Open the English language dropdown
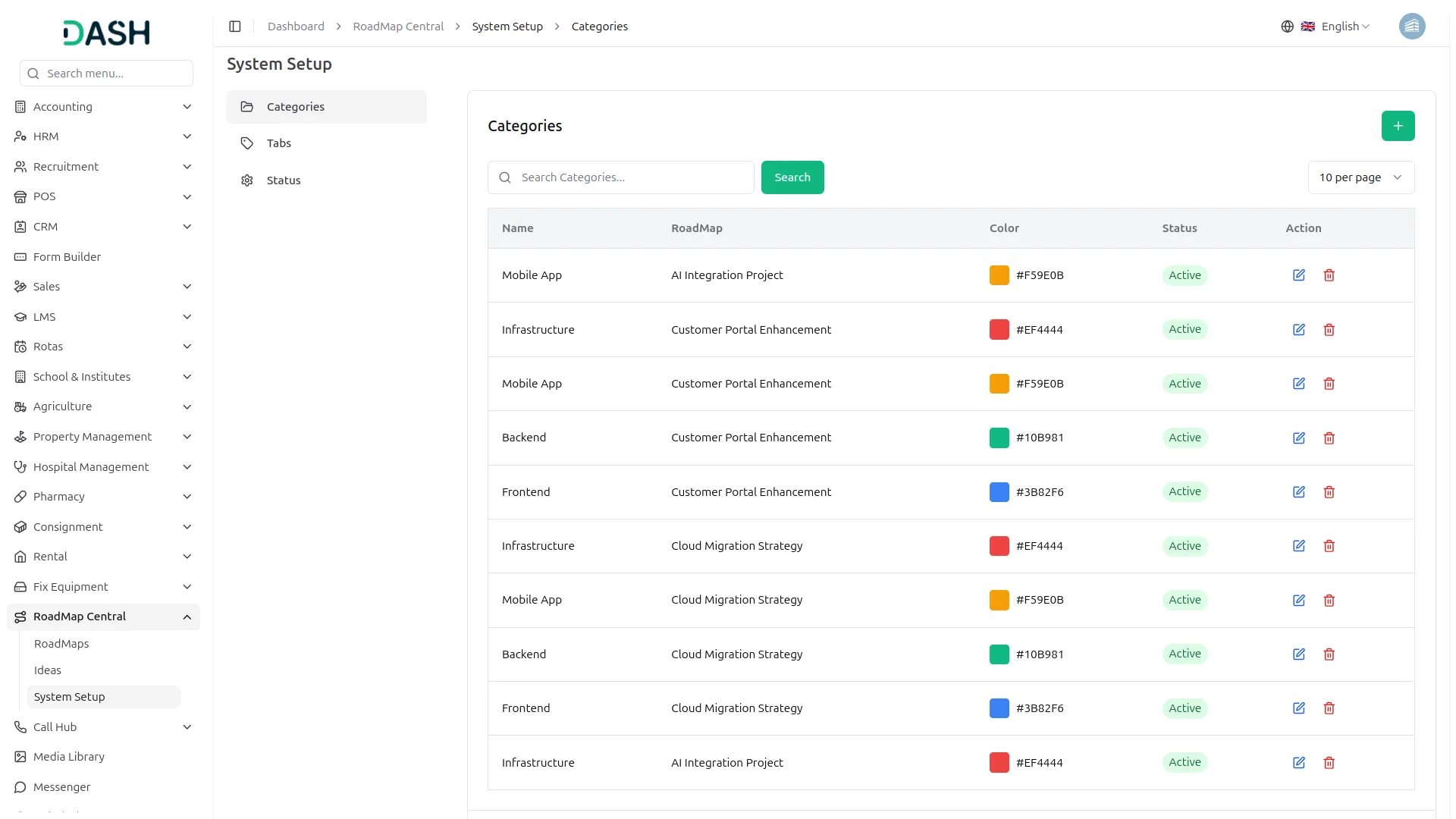 pyautogui.click(x=1341, y=26)
